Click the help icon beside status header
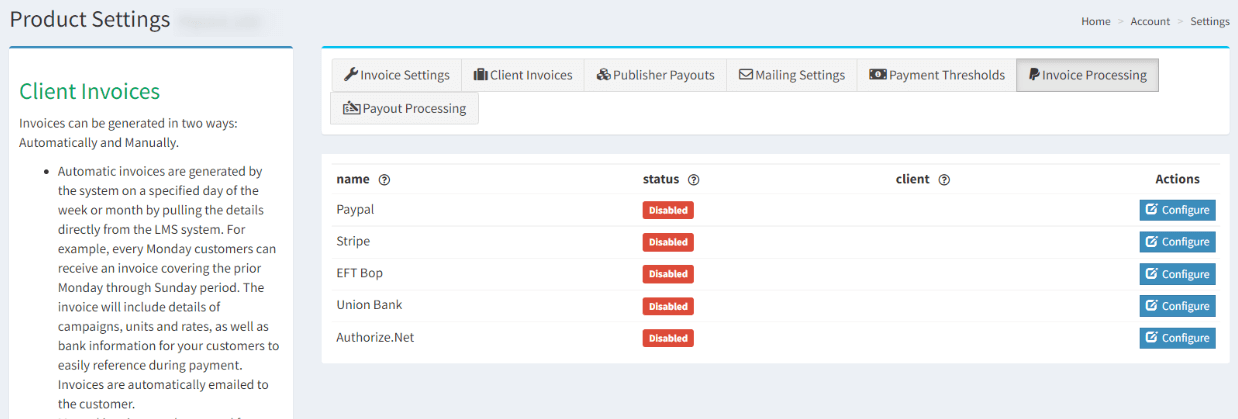This screenshot has height=419, width=1238. (x=693, y=180)
